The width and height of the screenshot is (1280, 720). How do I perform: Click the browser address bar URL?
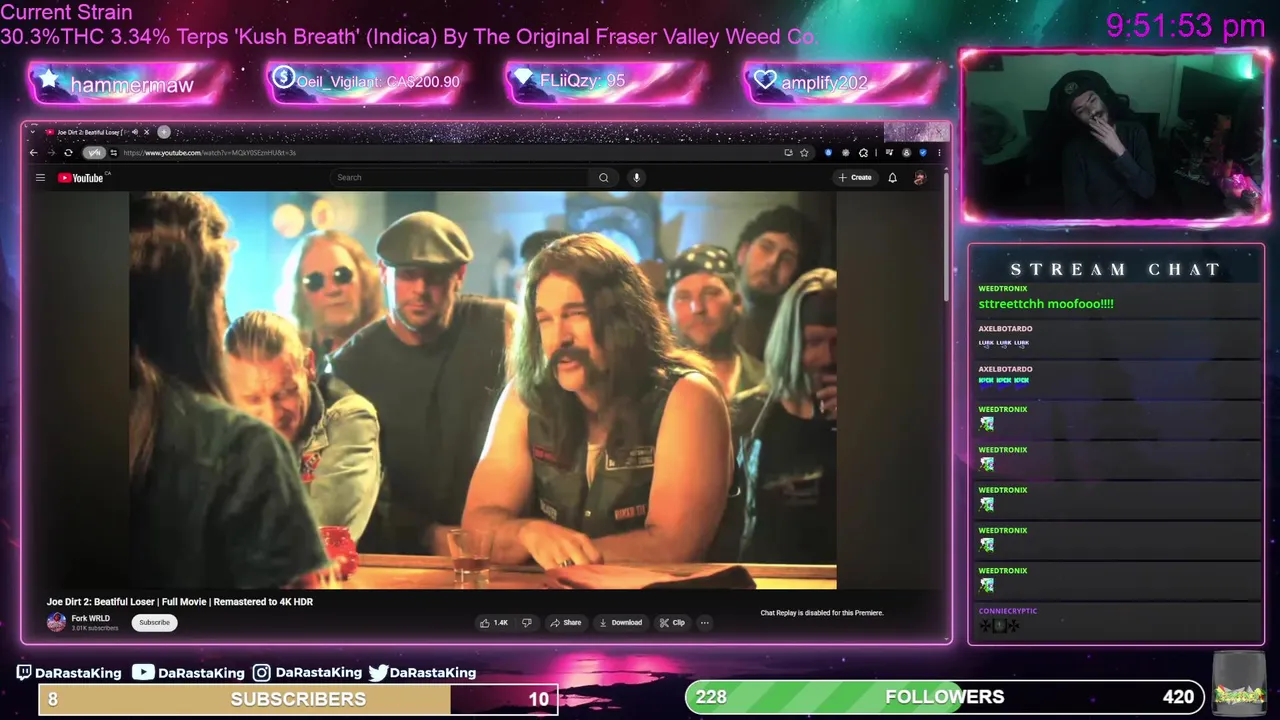pos(210,153)
